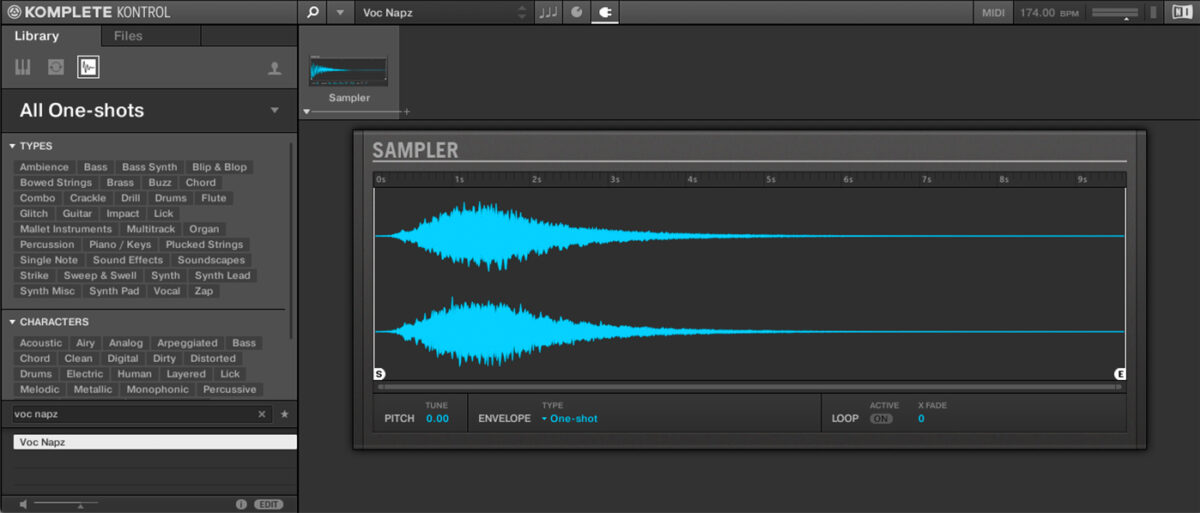Toggle the Bass Synth type tag
This screenshot has width=1200, height=513.
[x=149, y=167]
